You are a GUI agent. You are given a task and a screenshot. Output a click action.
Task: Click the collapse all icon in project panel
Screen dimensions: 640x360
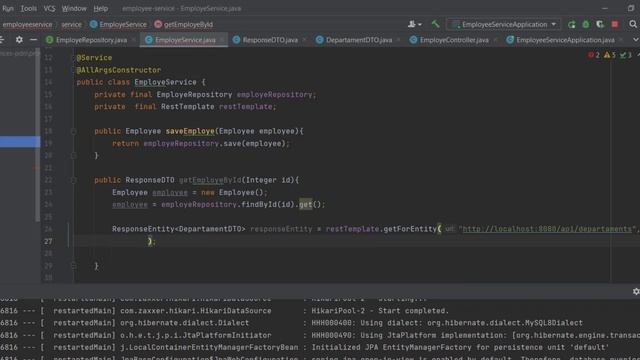2,40
